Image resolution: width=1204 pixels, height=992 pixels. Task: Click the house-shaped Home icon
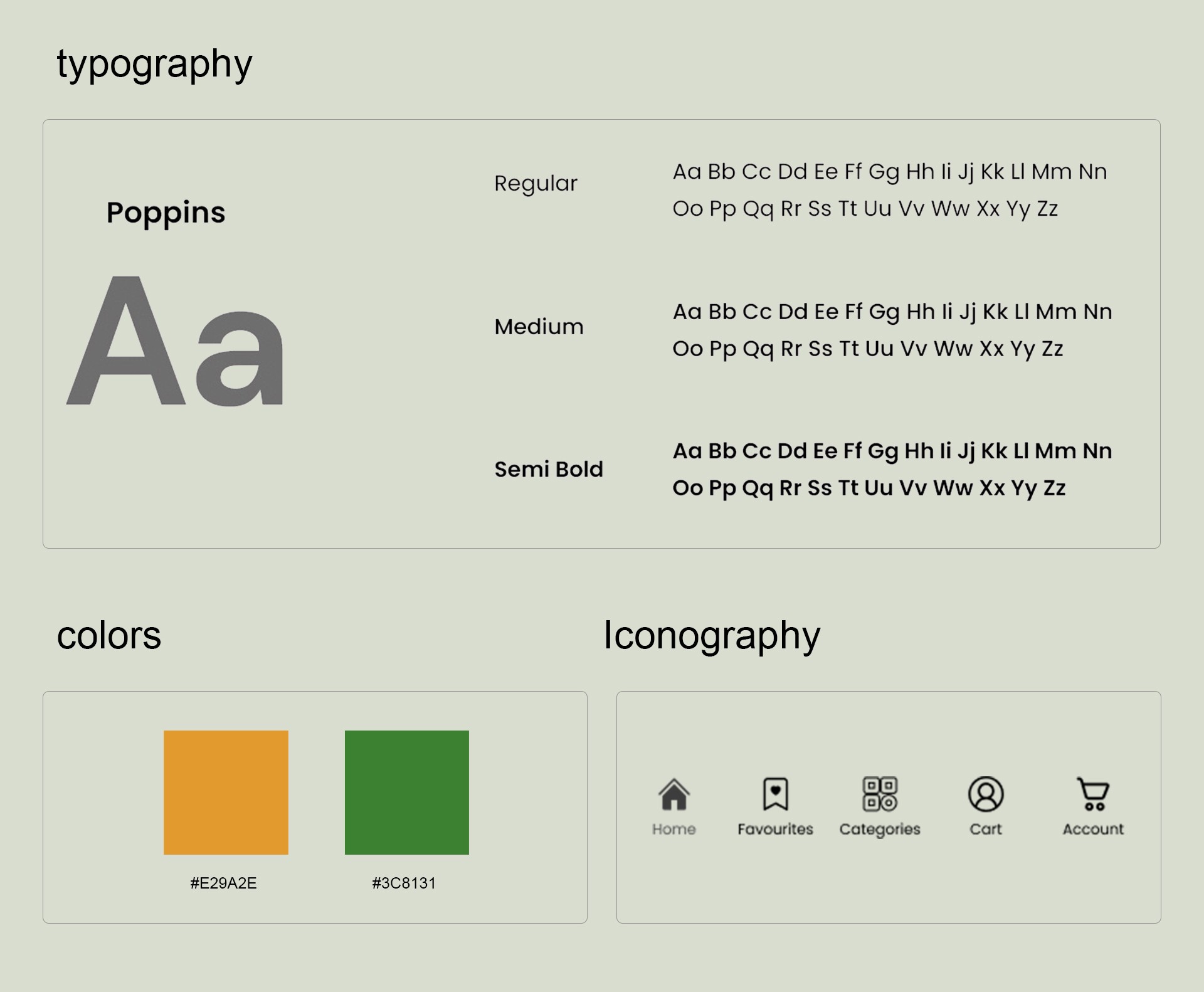pyautogui.click(x=674, y=794)
